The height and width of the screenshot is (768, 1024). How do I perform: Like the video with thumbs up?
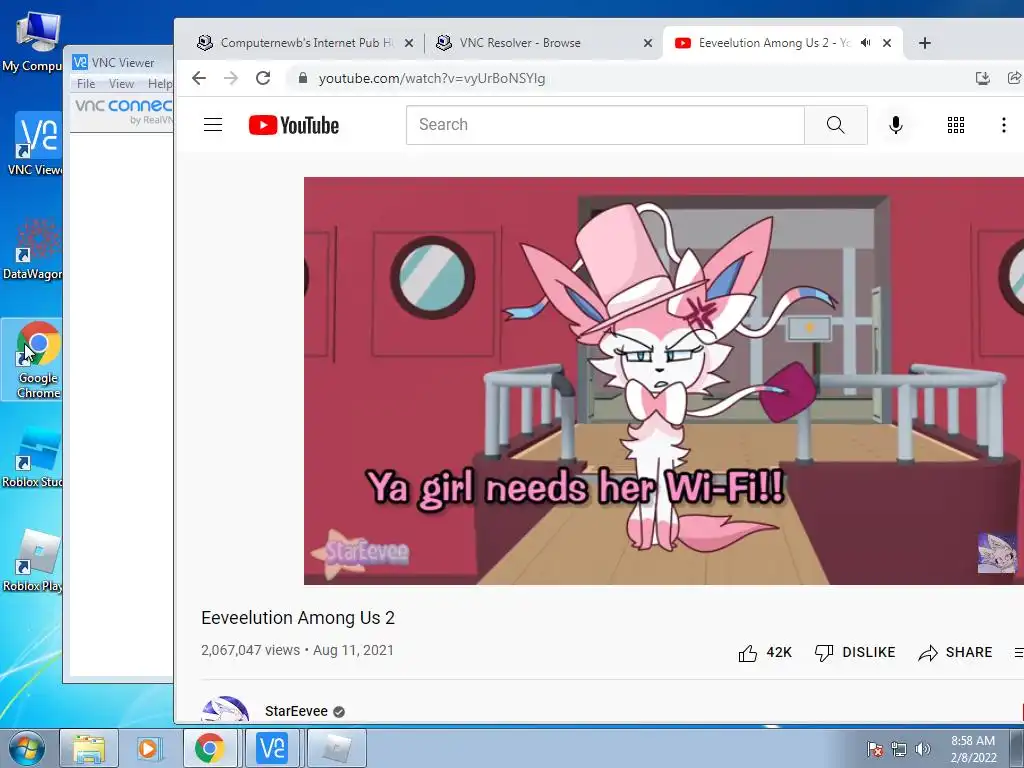[x=765, y=652]
